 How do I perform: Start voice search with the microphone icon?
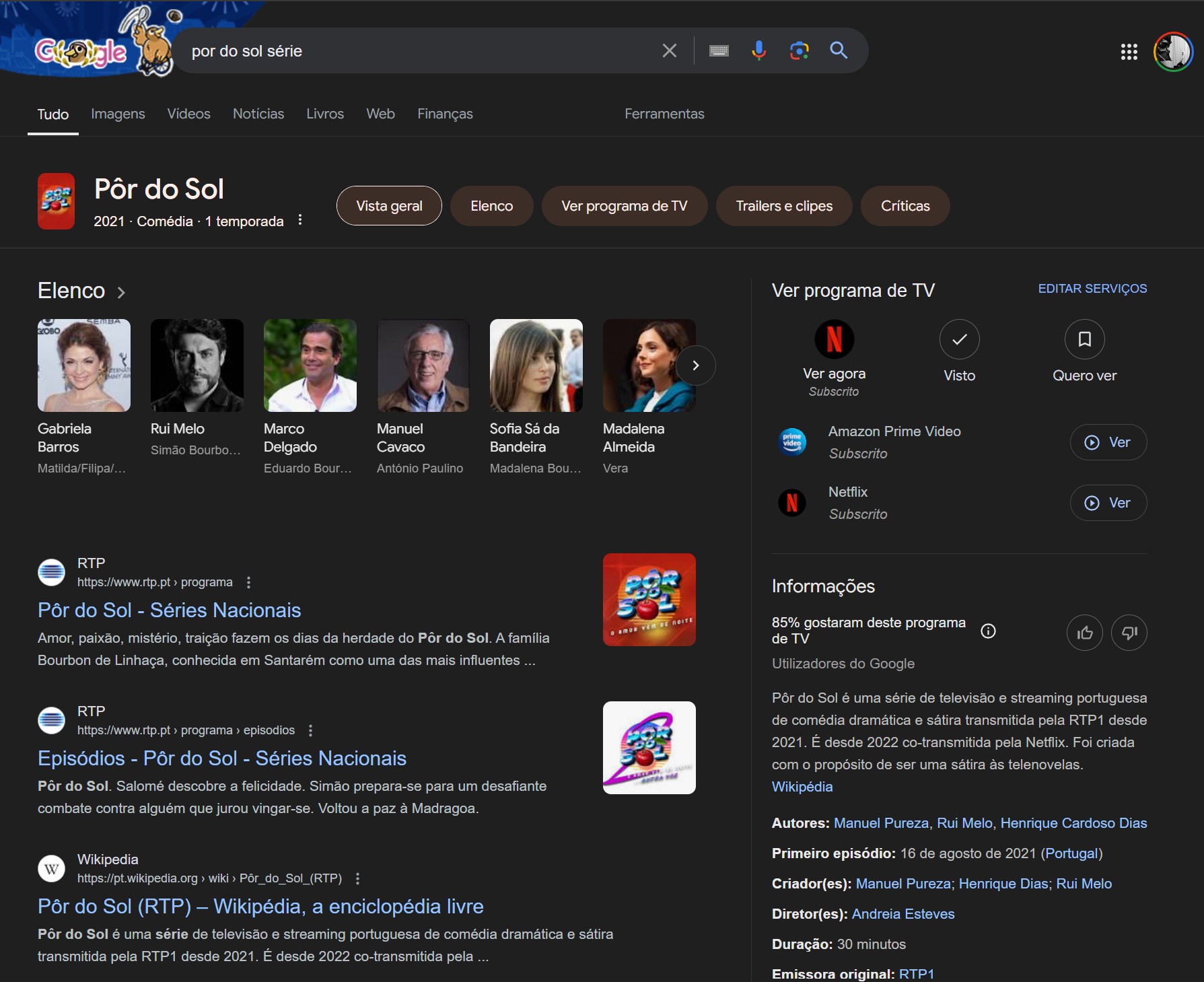(758, 50)
